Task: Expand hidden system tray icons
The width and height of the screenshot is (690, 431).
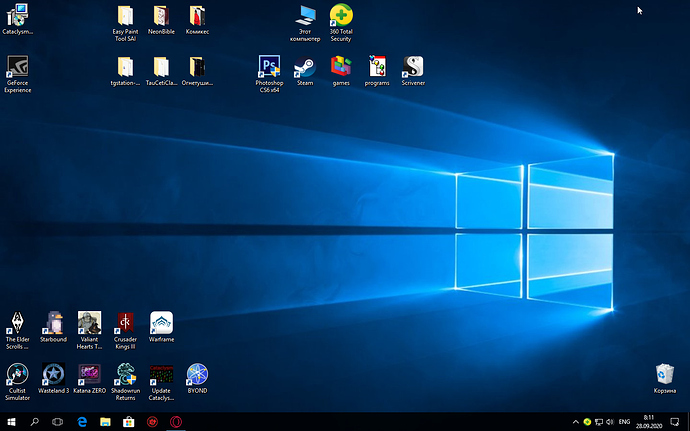Action: 576,422
